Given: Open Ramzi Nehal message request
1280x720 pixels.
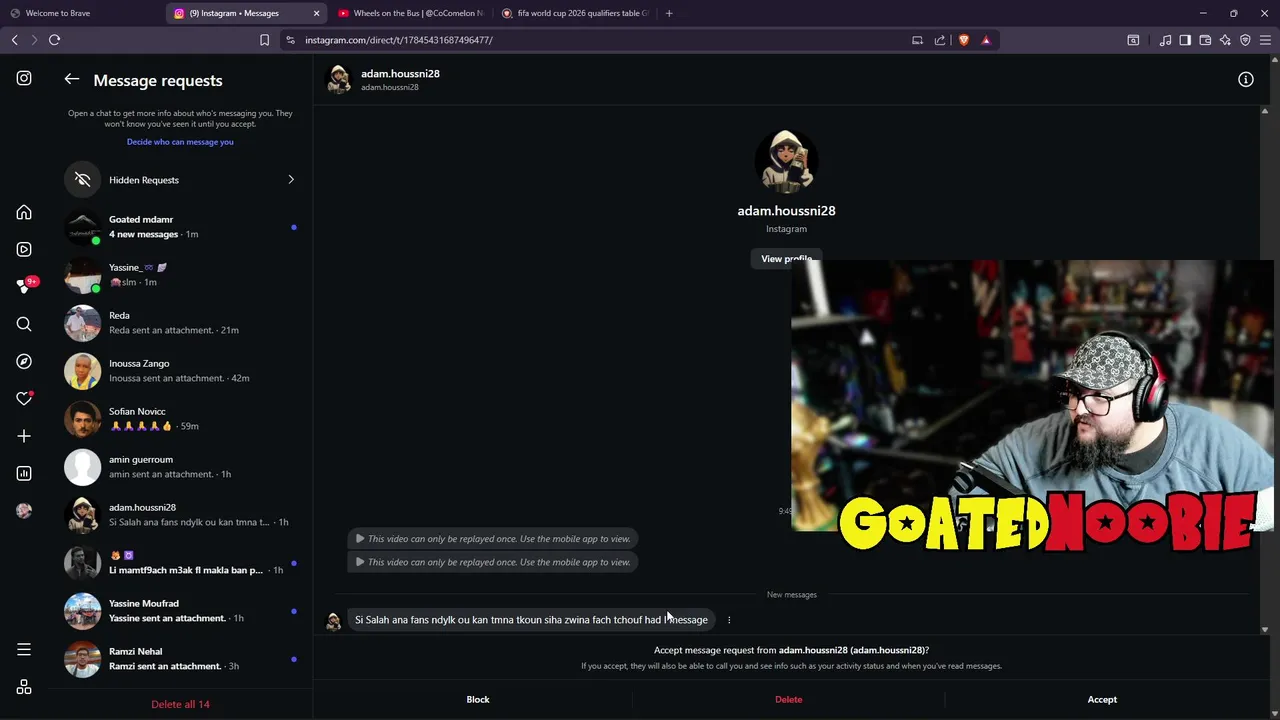Looking at the screenshot, I should click(180, 659).
